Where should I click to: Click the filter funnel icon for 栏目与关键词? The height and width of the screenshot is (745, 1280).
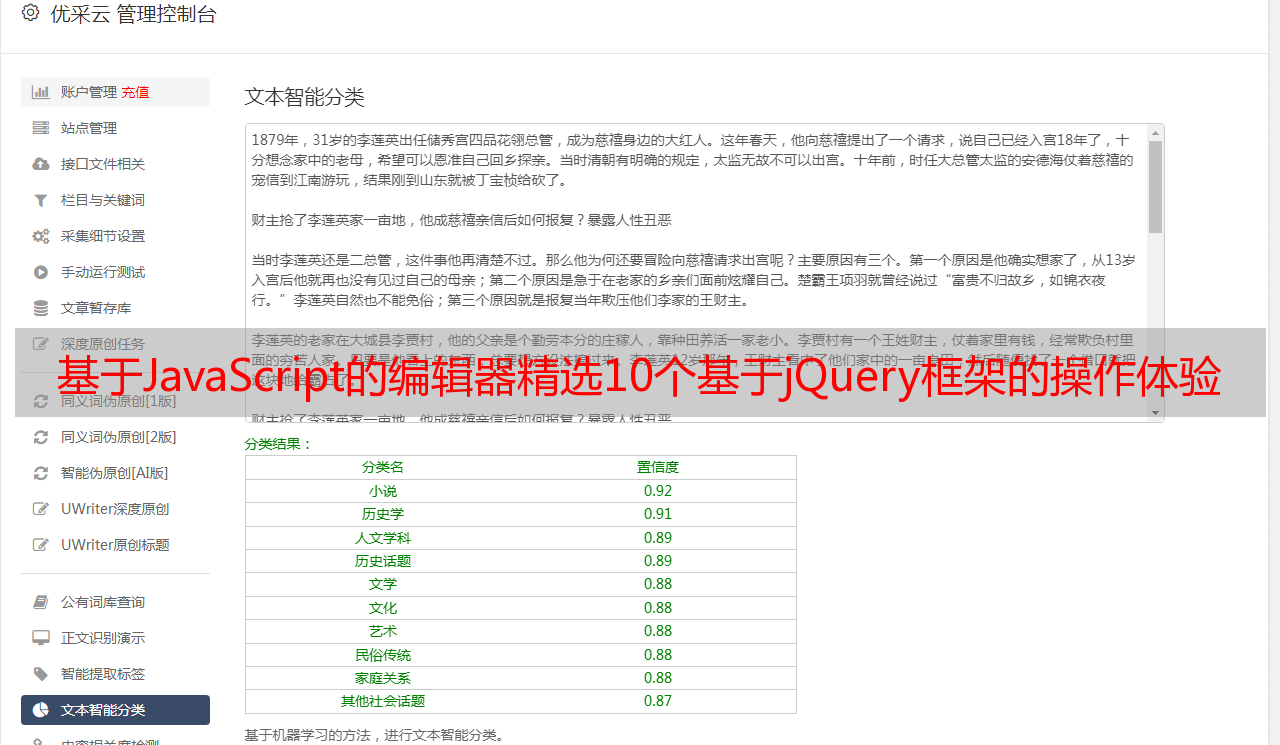tap(41, 200)
